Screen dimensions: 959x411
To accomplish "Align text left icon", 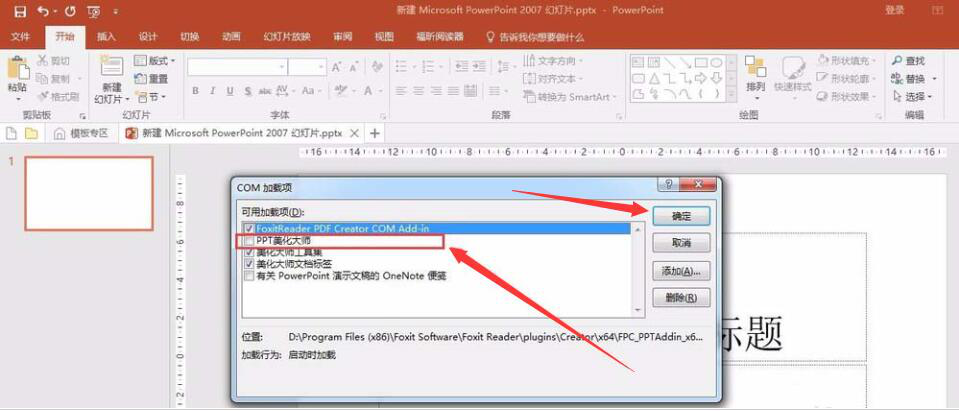I will coord(401,91).
